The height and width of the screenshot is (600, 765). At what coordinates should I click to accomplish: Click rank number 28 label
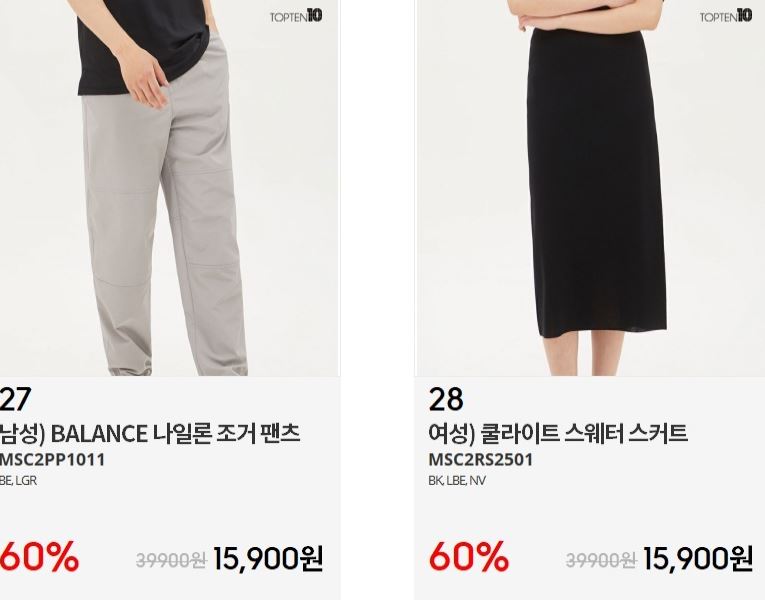point(446,399)
